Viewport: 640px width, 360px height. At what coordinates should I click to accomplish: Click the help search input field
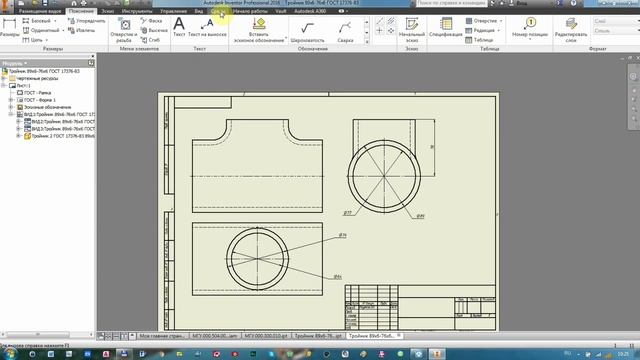point(451,3)
